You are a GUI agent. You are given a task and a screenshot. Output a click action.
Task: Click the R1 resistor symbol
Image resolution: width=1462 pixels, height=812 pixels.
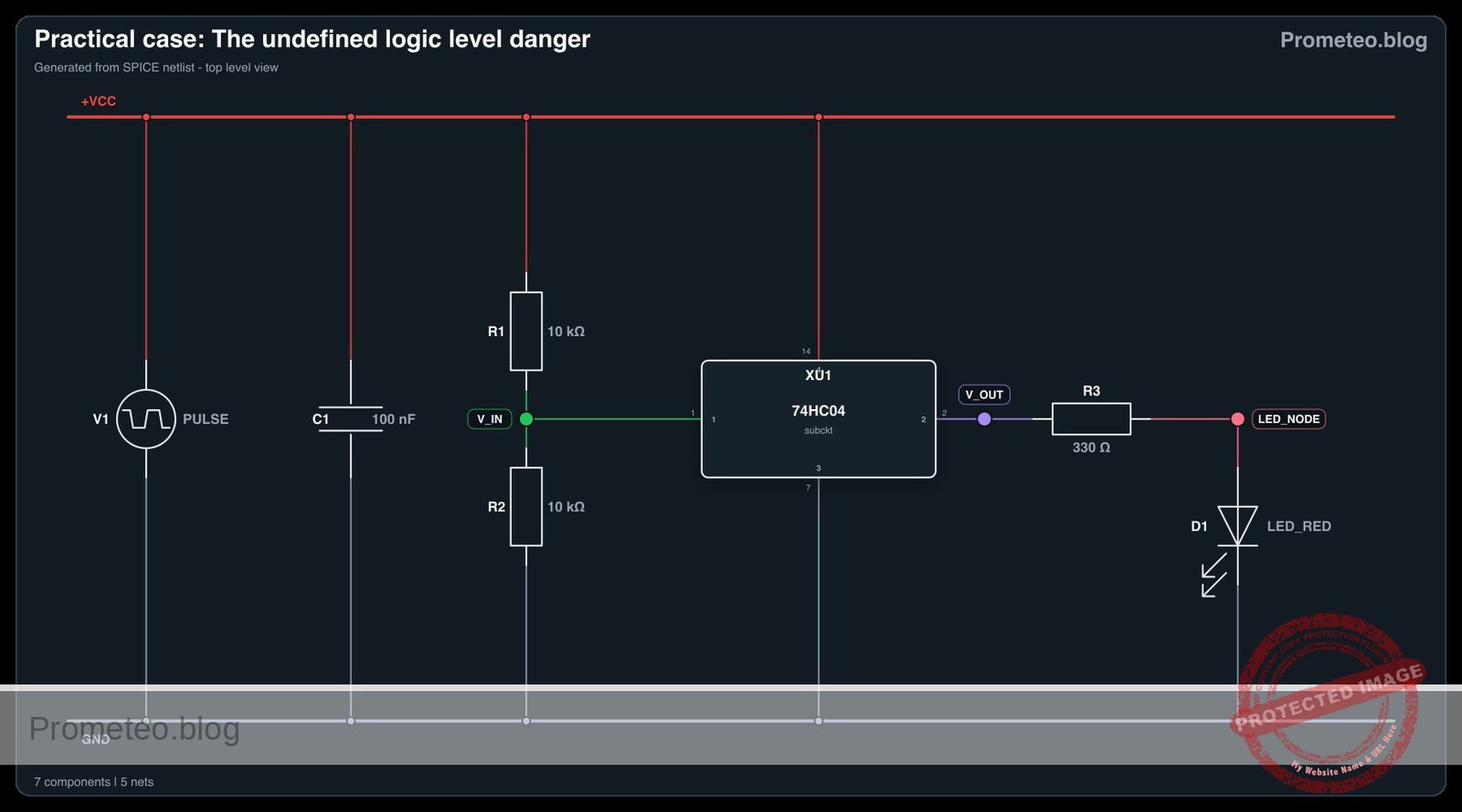526,332
